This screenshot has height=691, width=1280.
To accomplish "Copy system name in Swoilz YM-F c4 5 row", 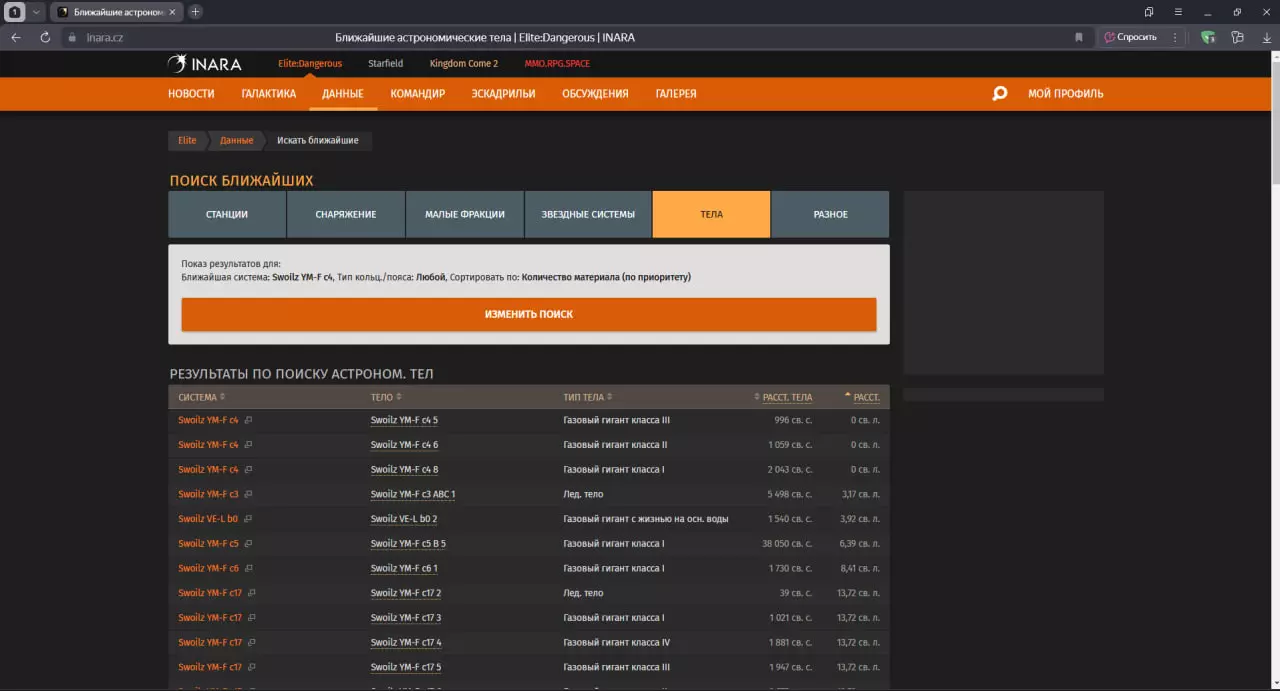I will point(249,420).
